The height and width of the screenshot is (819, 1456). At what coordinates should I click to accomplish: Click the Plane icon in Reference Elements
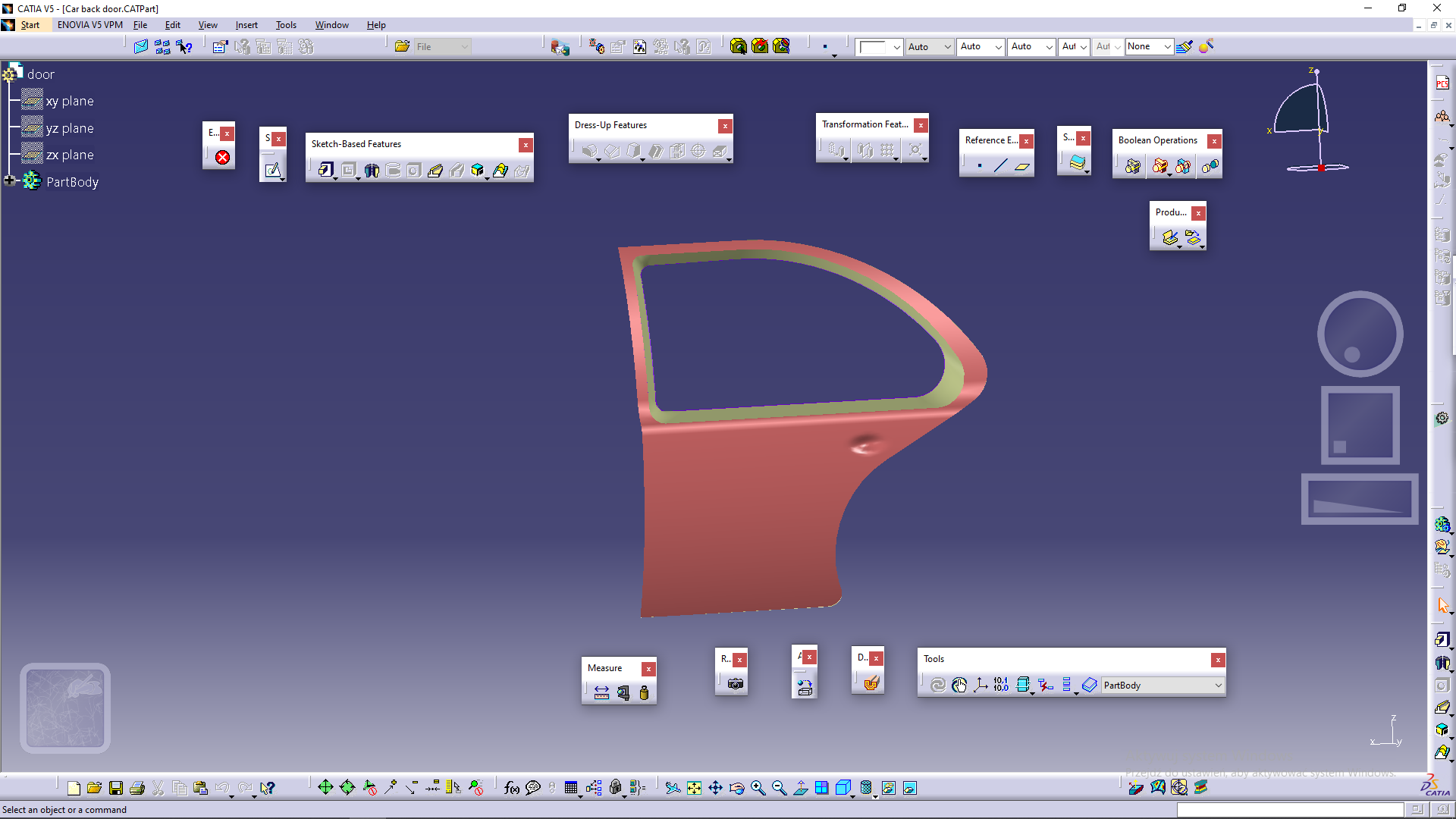[x=1022, y=166]
